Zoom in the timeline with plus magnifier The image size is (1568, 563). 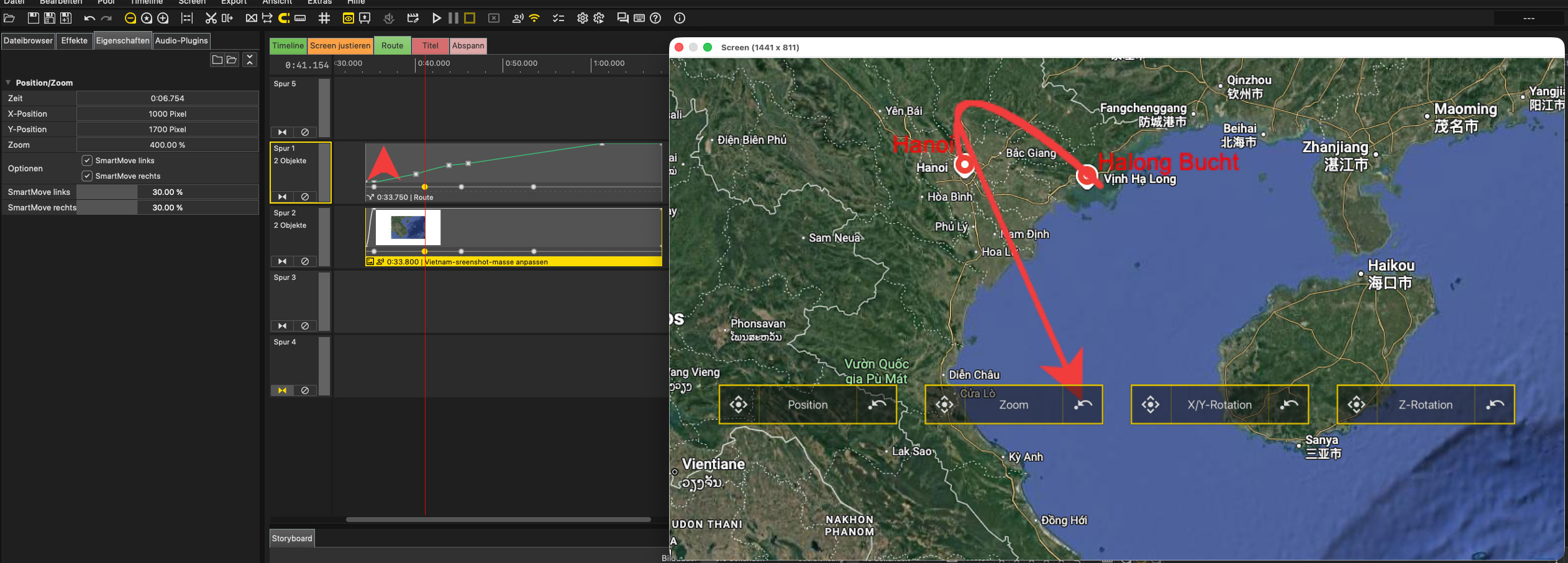coord(163,18)
